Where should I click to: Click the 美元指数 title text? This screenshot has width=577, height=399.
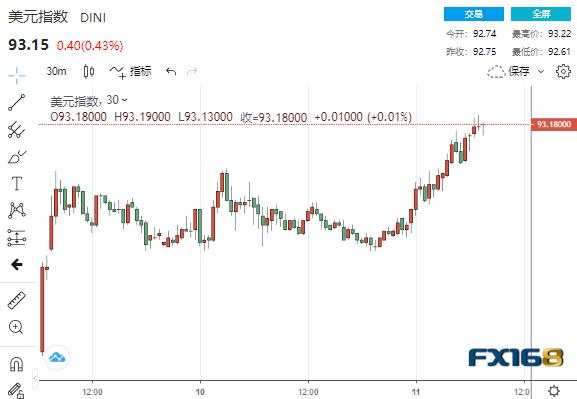pyautogui.click(x=38, y=17)
